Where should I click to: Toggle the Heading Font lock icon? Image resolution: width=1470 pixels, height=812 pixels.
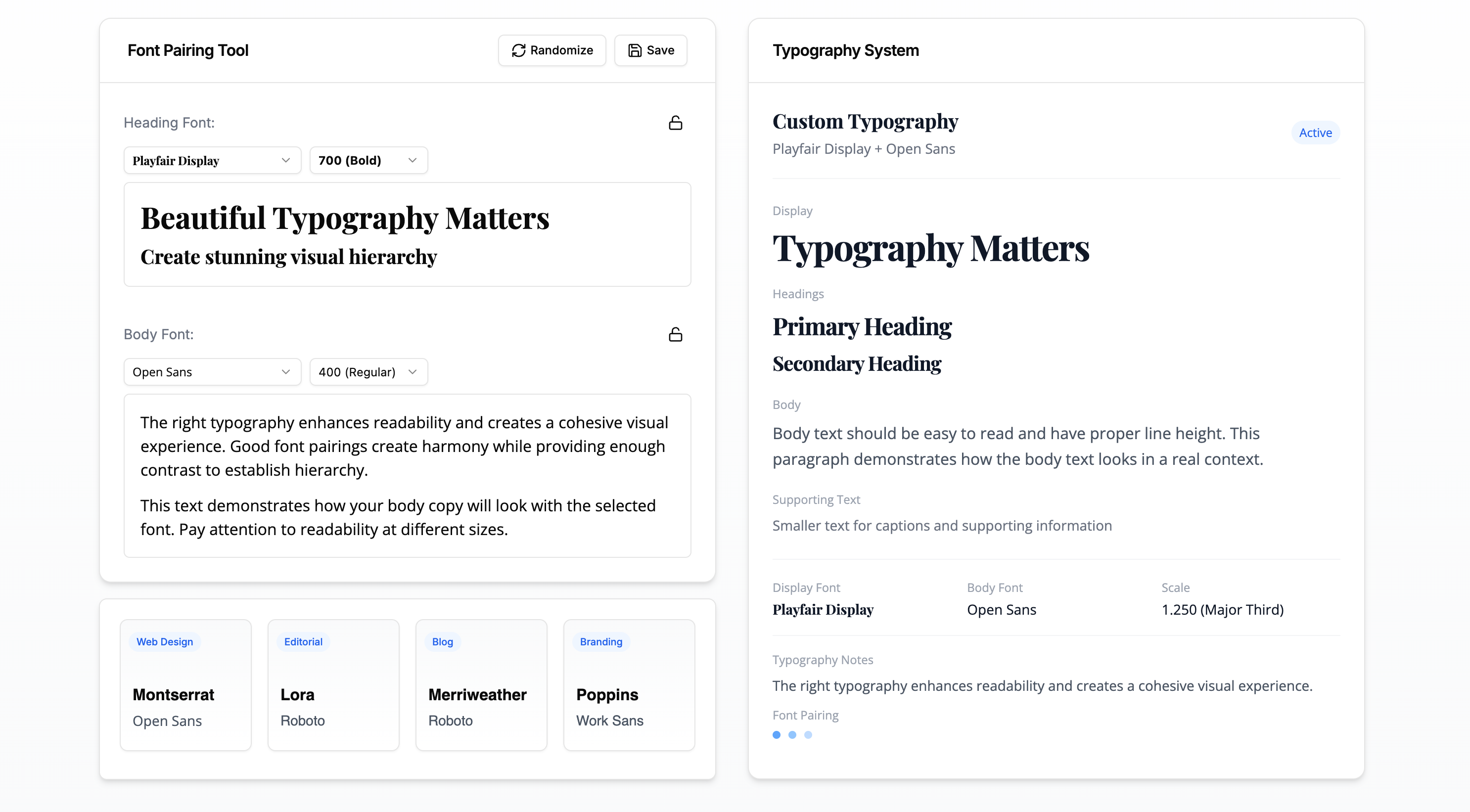(x=675, y=123)
